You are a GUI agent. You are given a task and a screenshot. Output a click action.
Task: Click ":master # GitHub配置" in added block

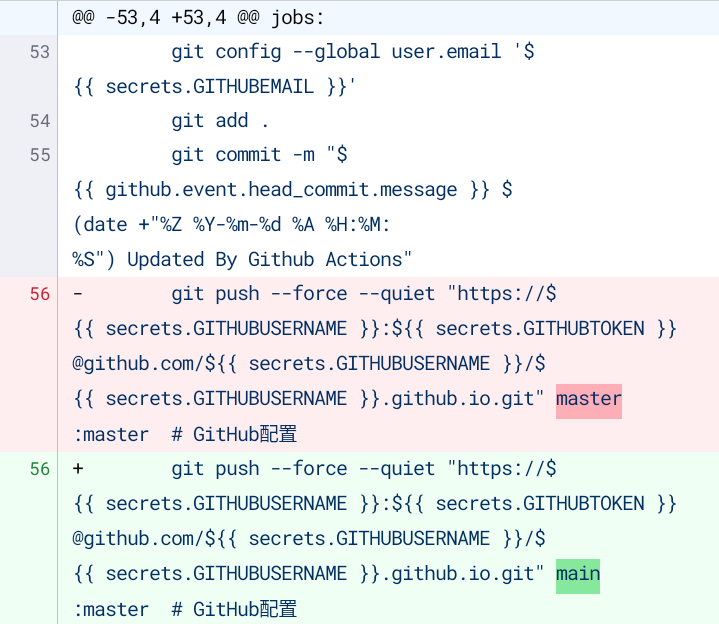185,609
